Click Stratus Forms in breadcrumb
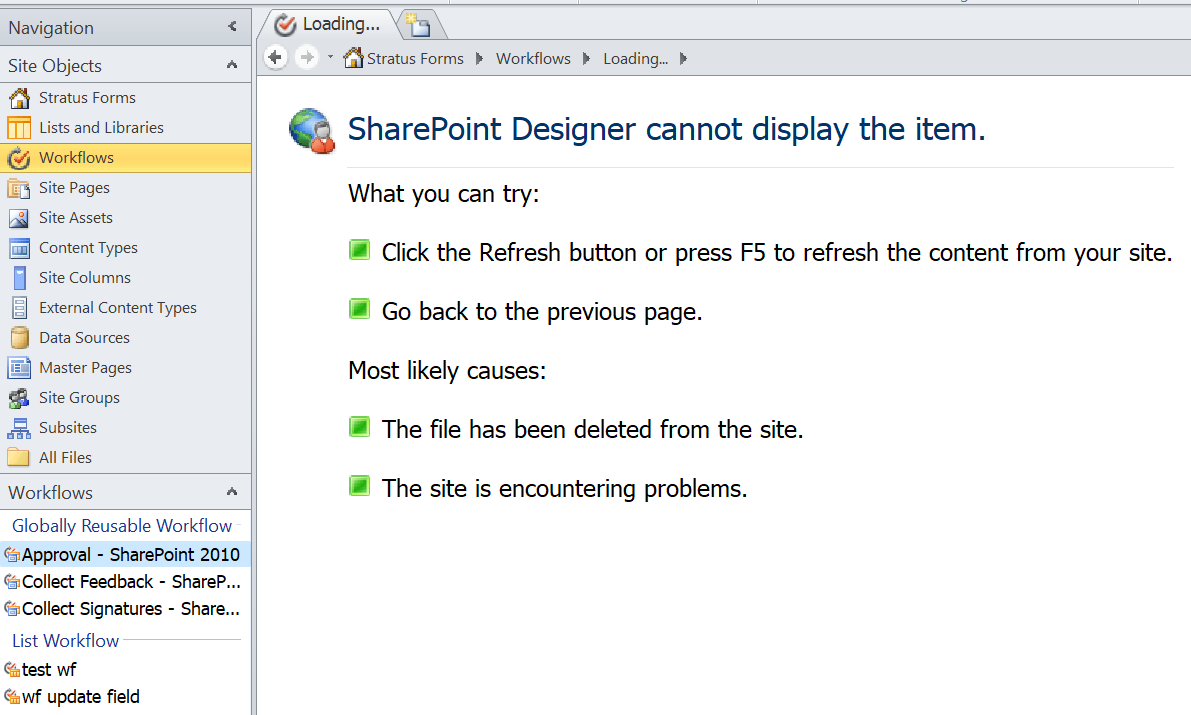Viewport: 1191px width, 715px height. 415,59
